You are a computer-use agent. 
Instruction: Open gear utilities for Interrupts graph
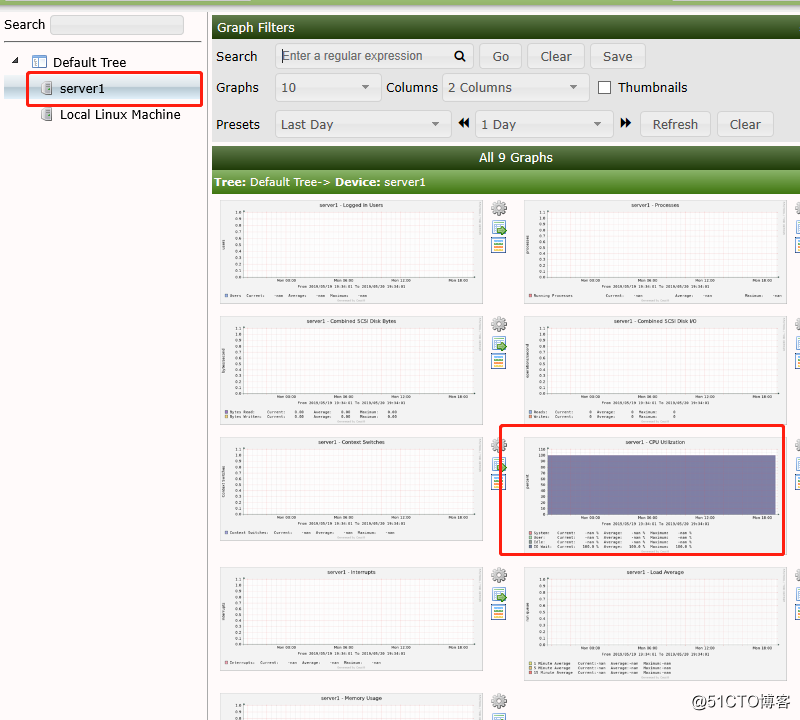(x=499, y=576)
